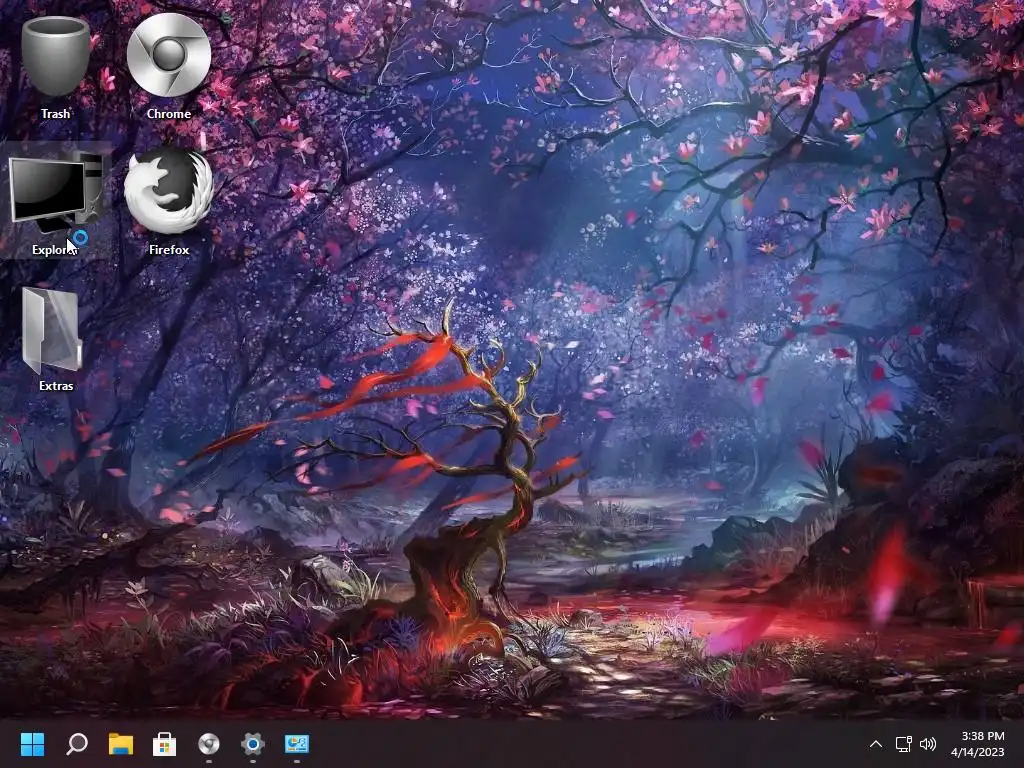Click the Chrome label text
The height and width of the screenshot is (768, 1024).
(x=168, y=114)
